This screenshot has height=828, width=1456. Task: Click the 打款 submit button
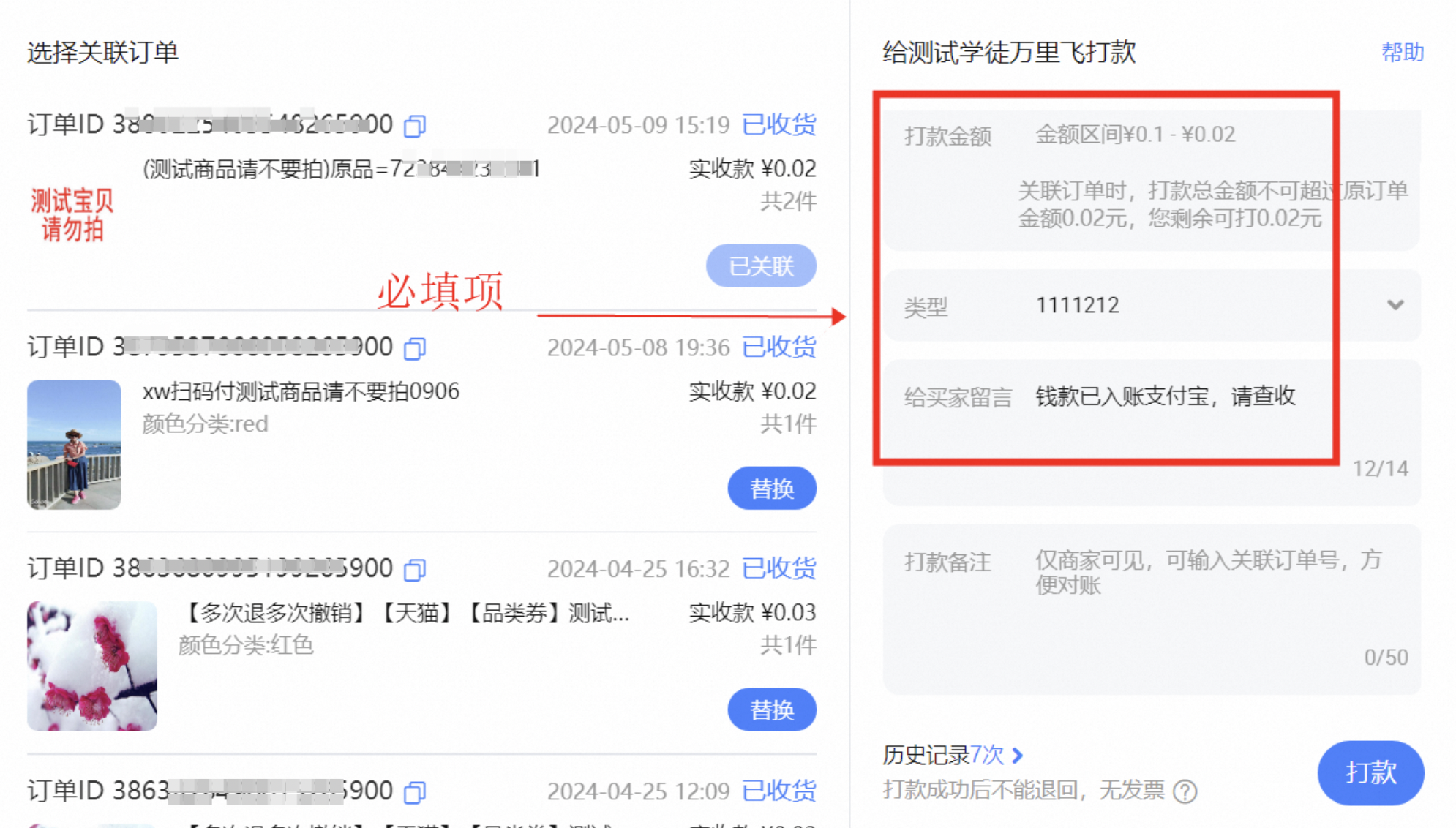(x=1370, y=773)
